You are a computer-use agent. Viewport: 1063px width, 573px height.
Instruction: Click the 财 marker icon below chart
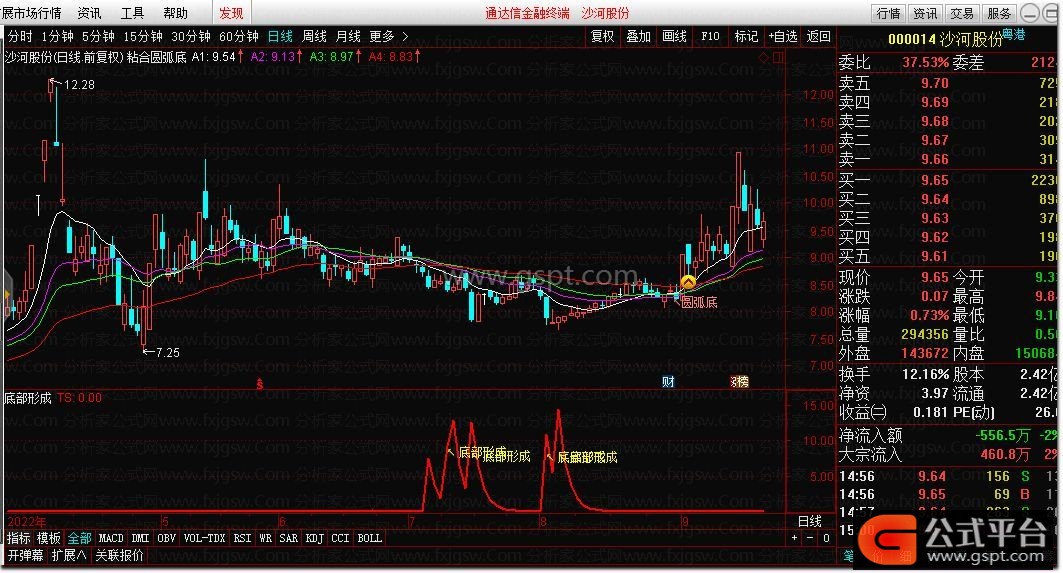click(x=668, y=382)
